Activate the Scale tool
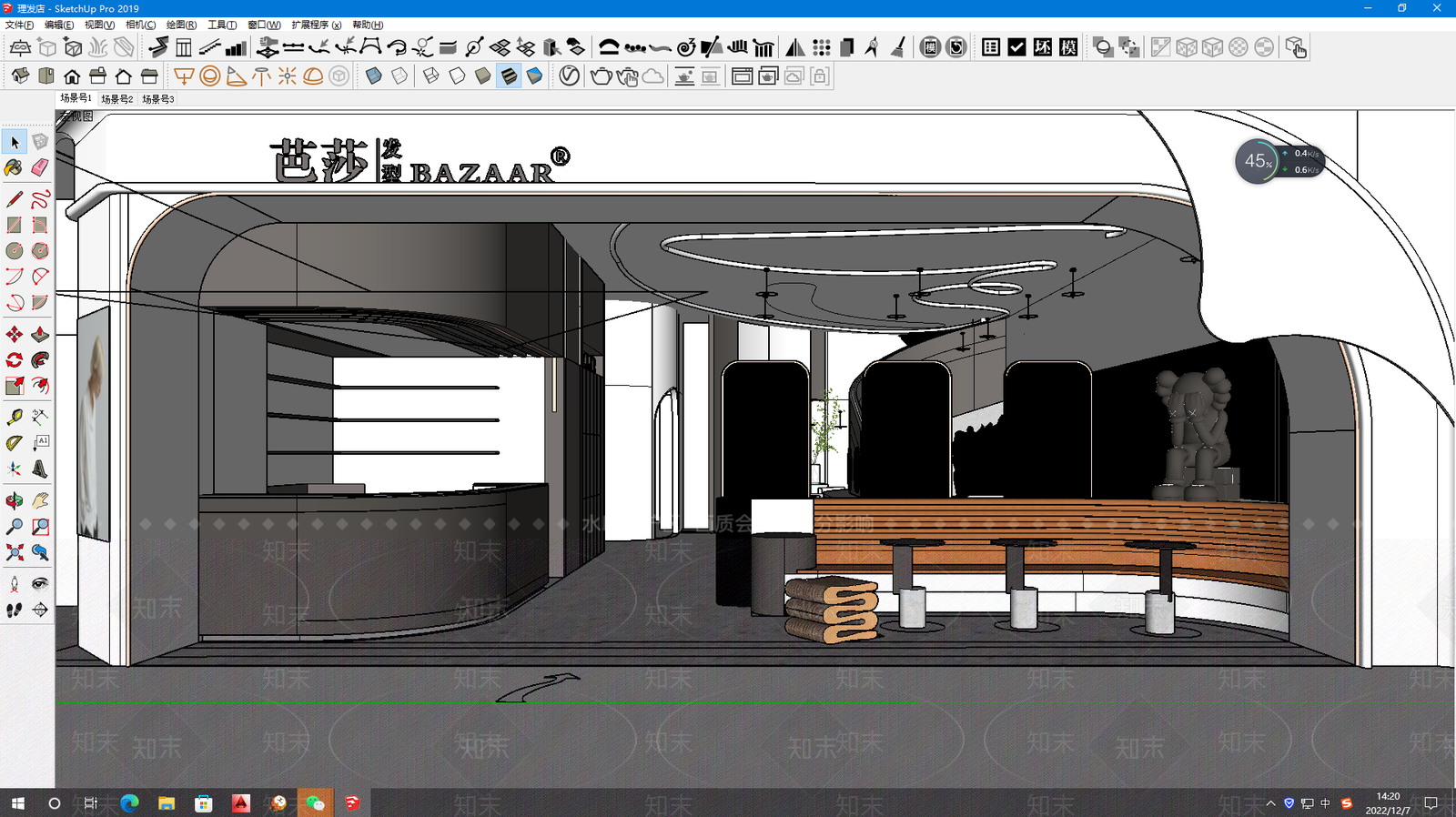This screenshot has width=1456, height=817. [15, 386]
